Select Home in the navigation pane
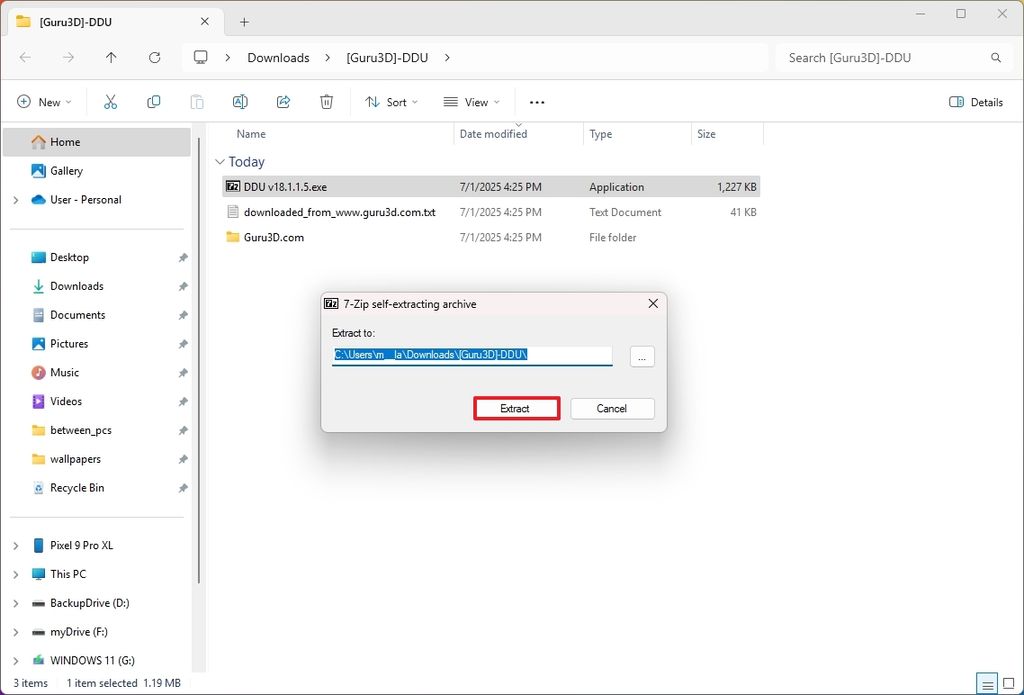Screen dimensions: 1024x695 (x=97, y=142)
